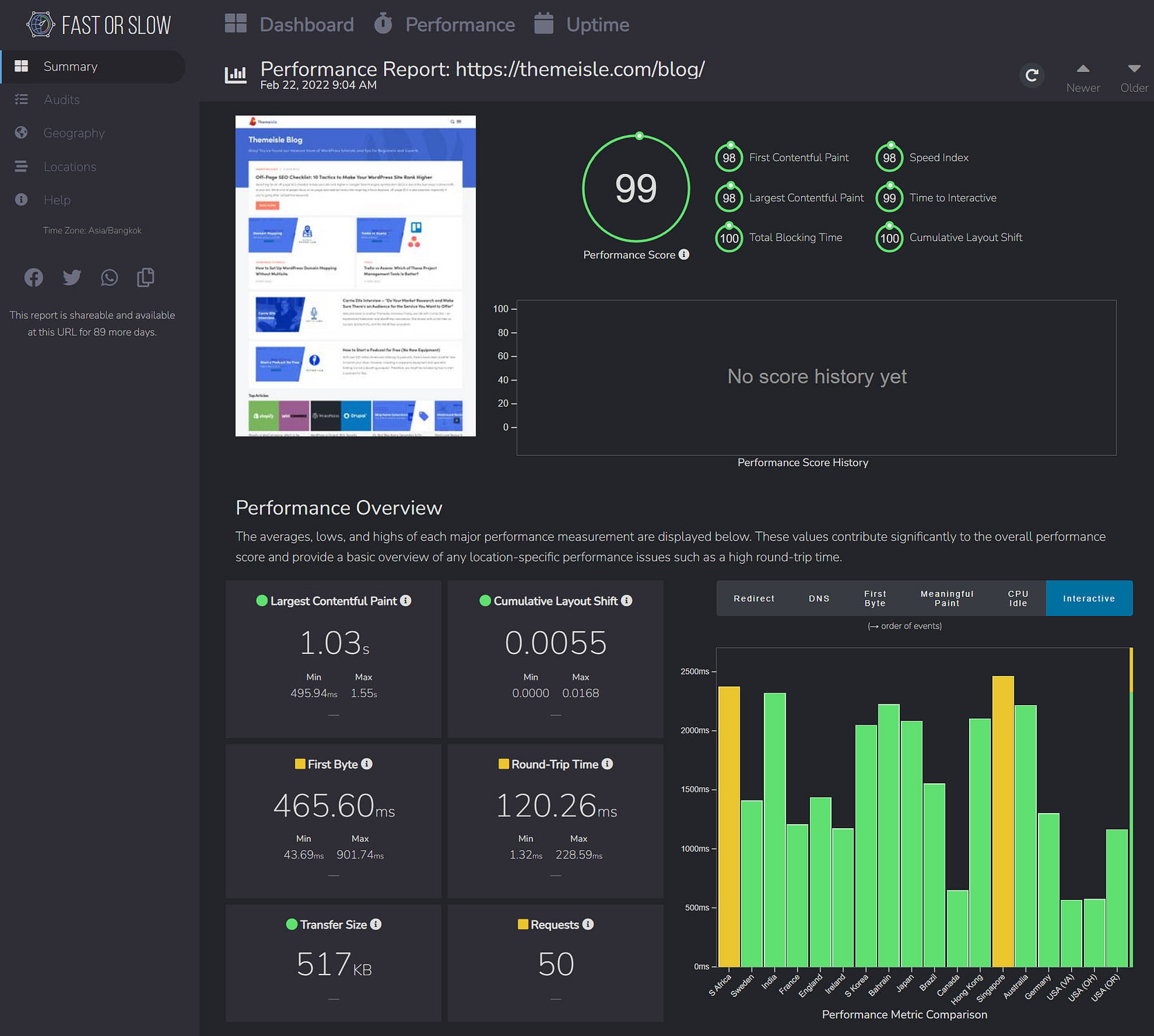Open the Help page
The image size is (1154, 1036).
57,200
